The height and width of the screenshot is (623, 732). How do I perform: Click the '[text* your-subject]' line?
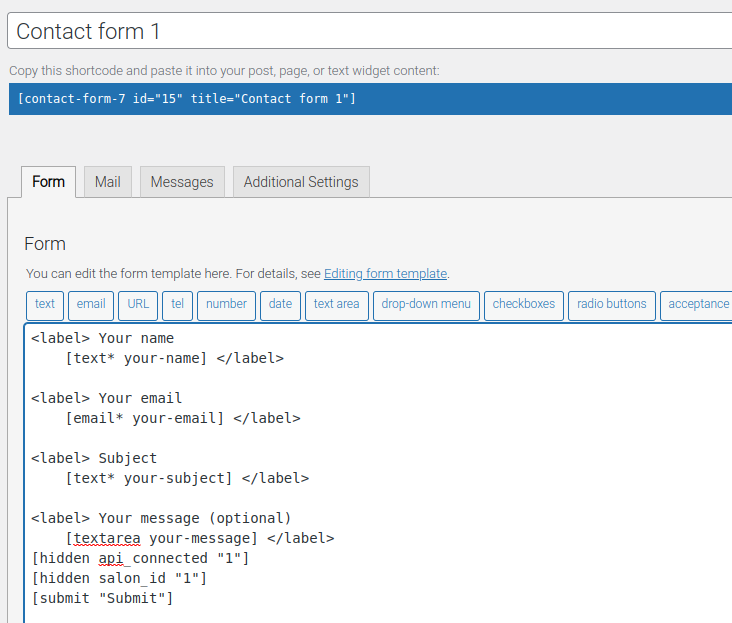point(187,478)
